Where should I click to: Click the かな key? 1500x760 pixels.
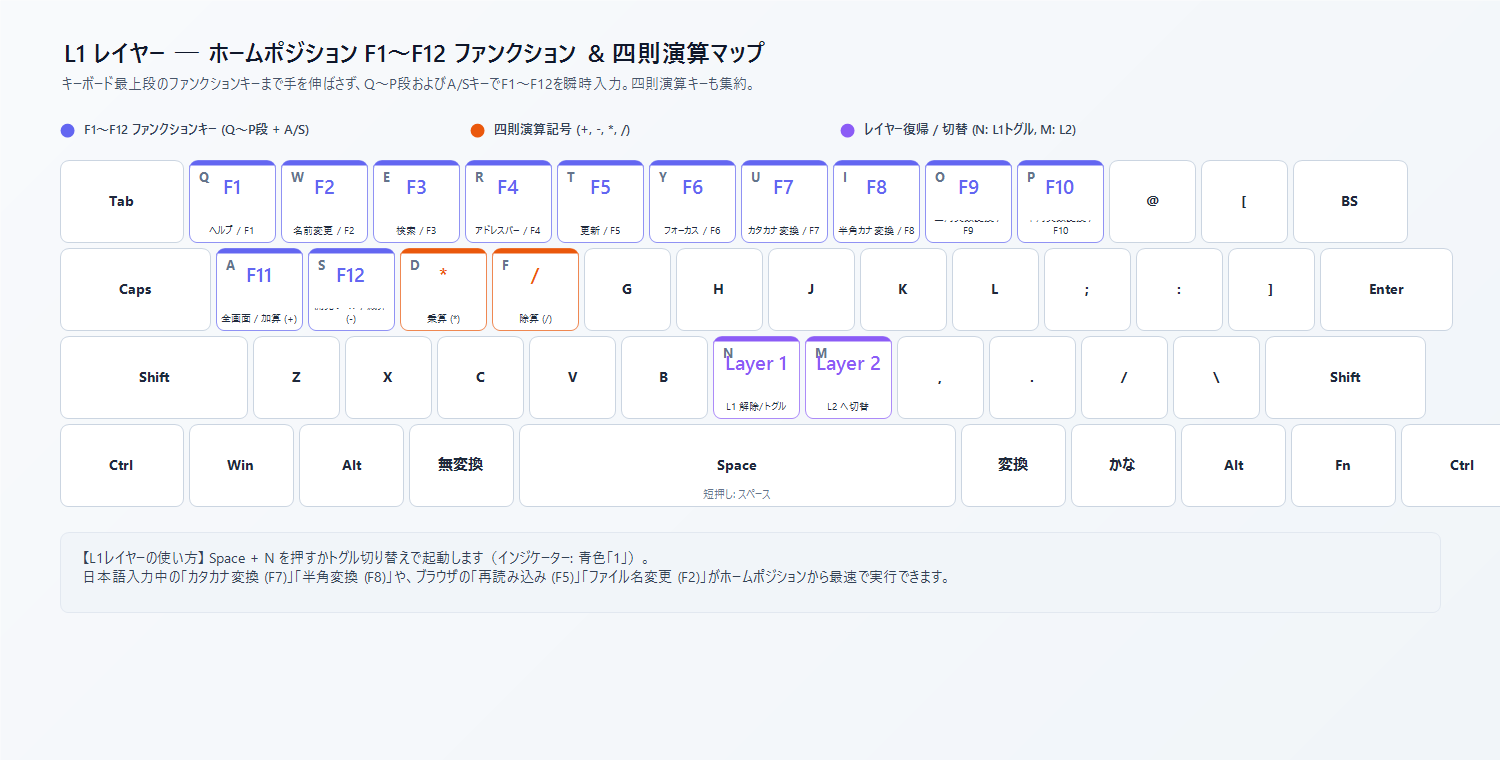[x=1123, y=465]
